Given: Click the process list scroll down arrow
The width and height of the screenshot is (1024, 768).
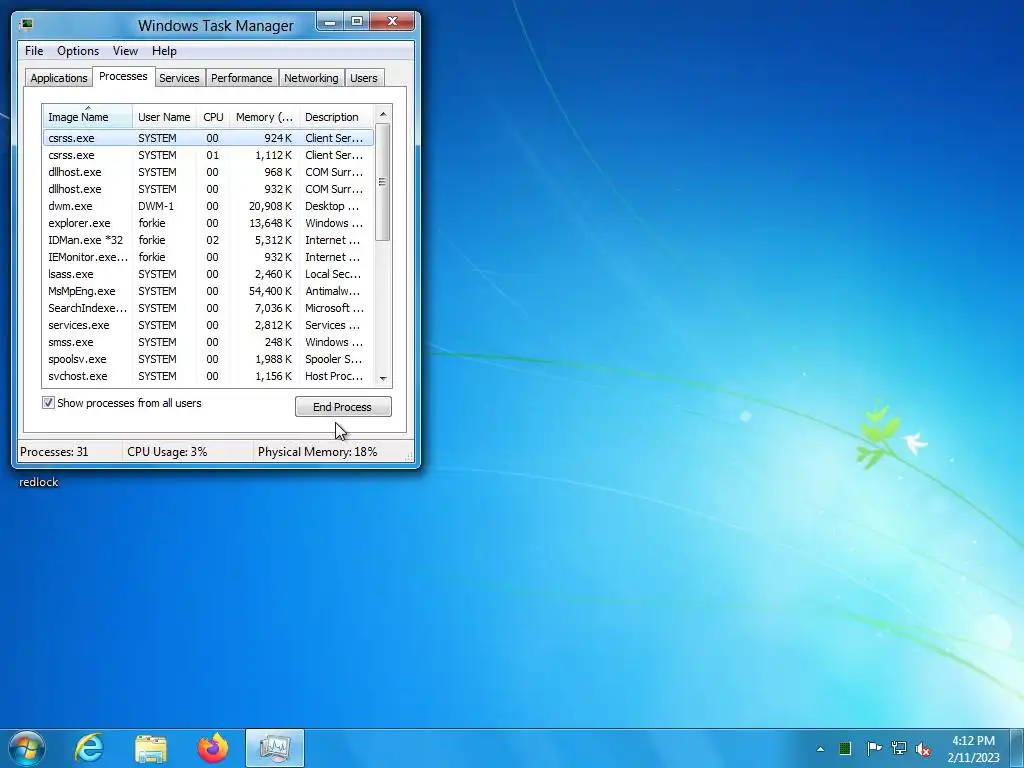Looking at the screenshot, I should pyautogui.click(x=383, y=379).
